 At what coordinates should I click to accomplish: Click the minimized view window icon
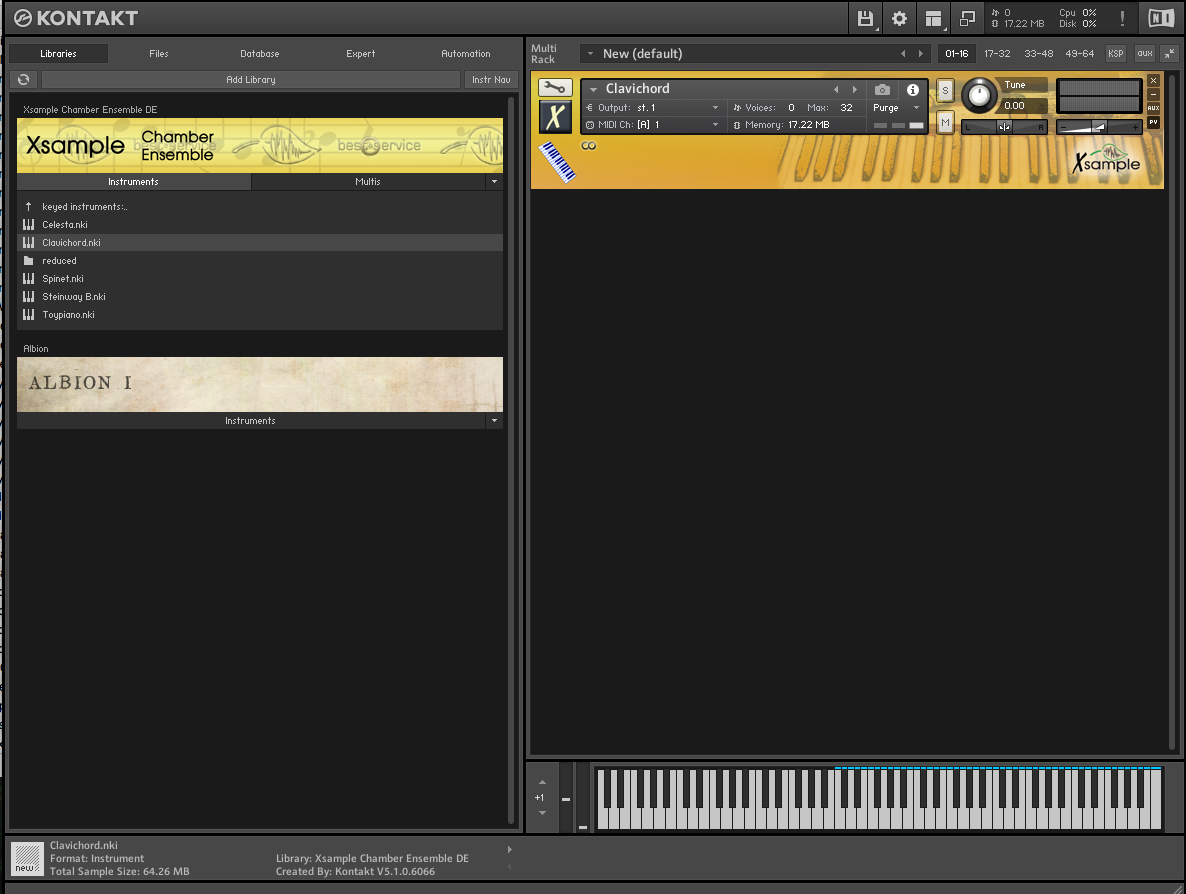967,18
